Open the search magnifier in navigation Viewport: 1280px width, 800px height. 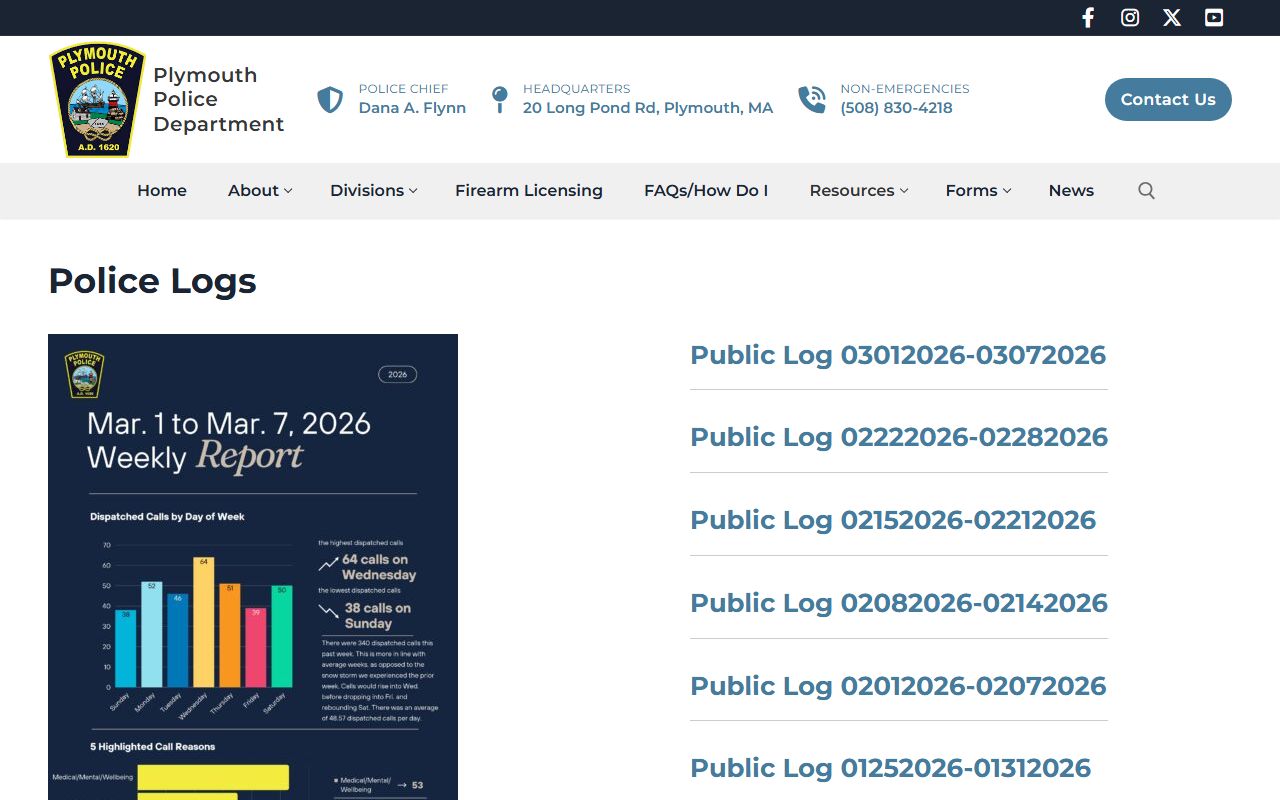coord(1146,191)
